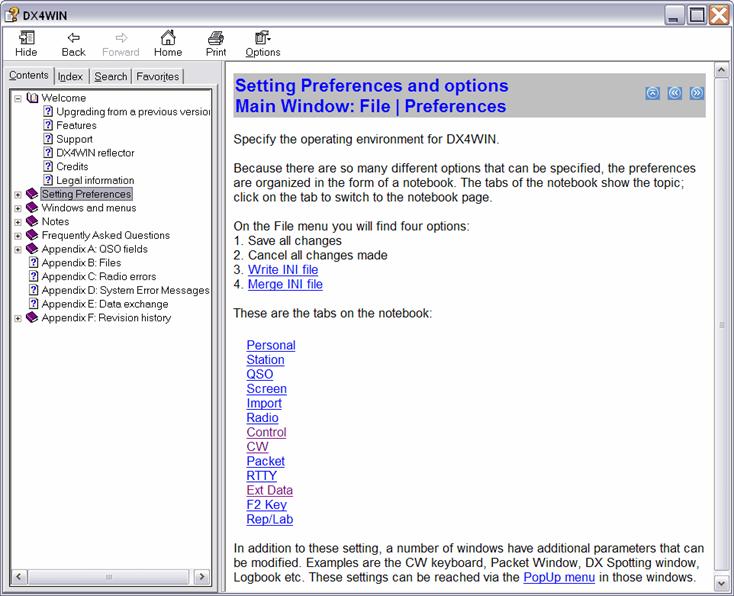Open the visited Control link
Viewport: 734px width, 596px height.
[266, 432]
